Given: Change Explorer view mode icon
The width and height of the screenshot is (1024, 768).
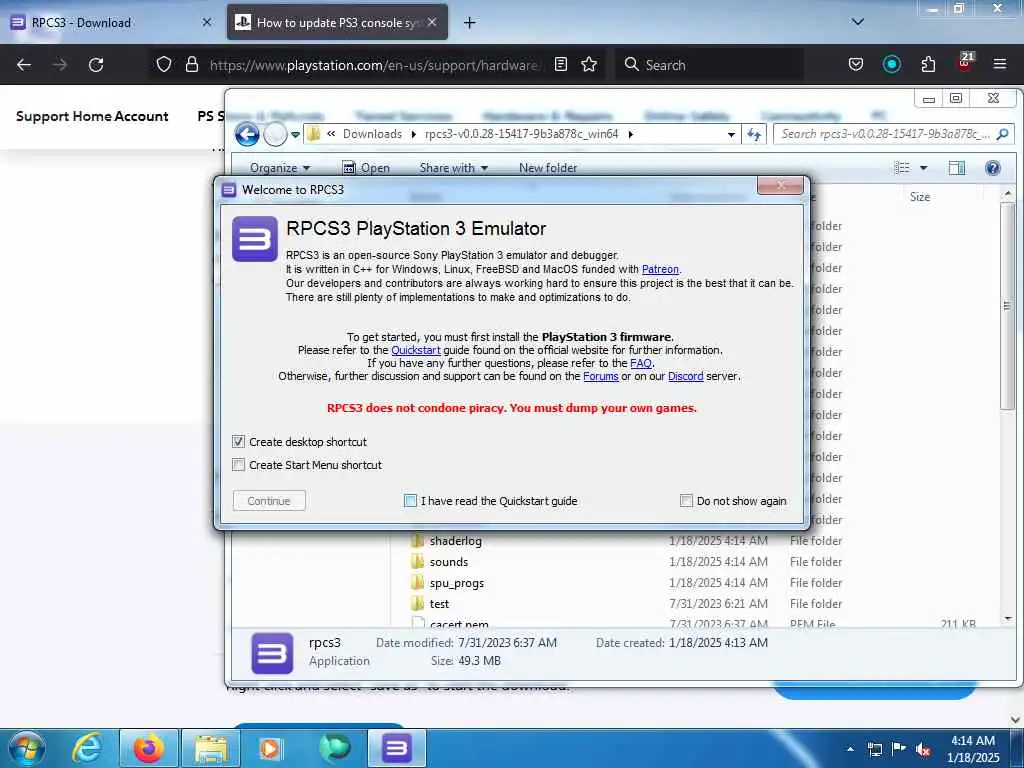Looking at the screenshot, I should [x=902, y=168].
